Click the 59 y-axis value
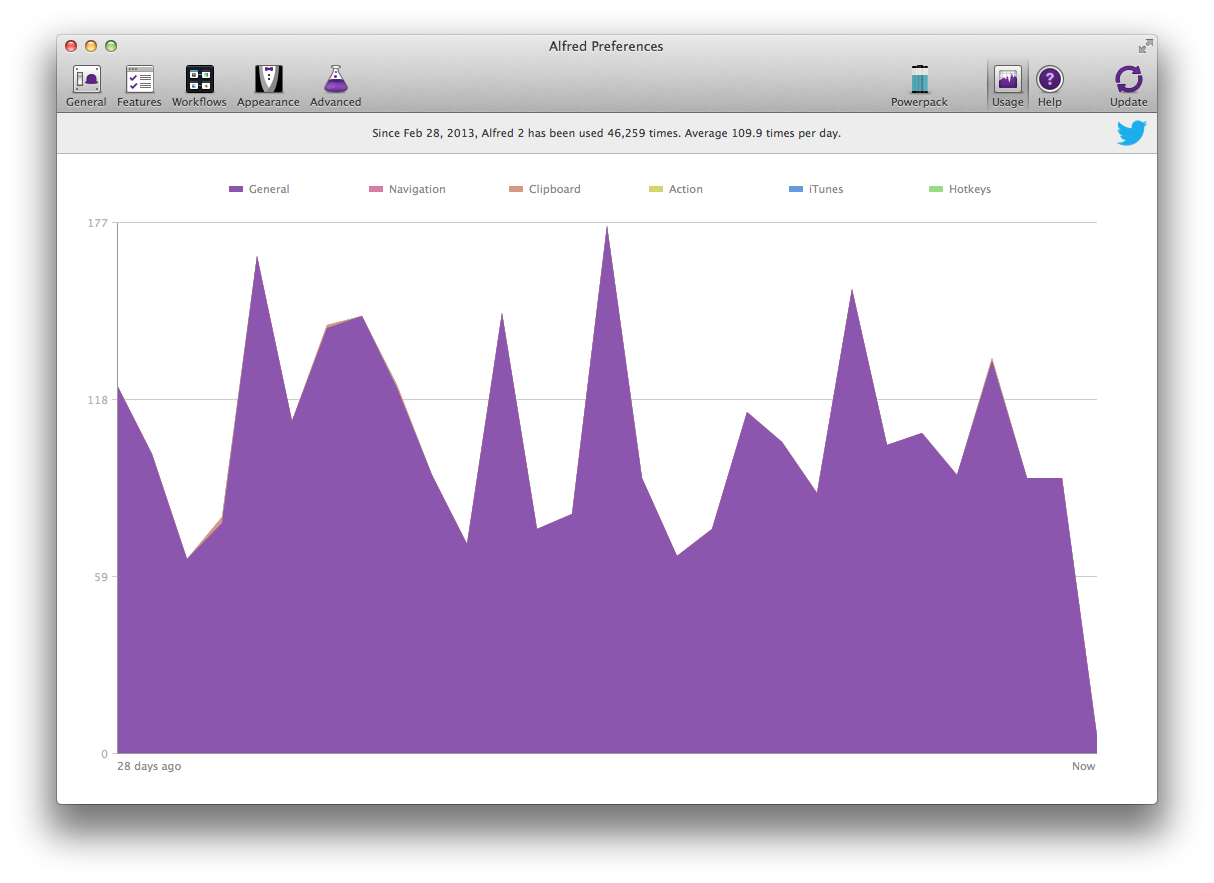 (101, 576)
